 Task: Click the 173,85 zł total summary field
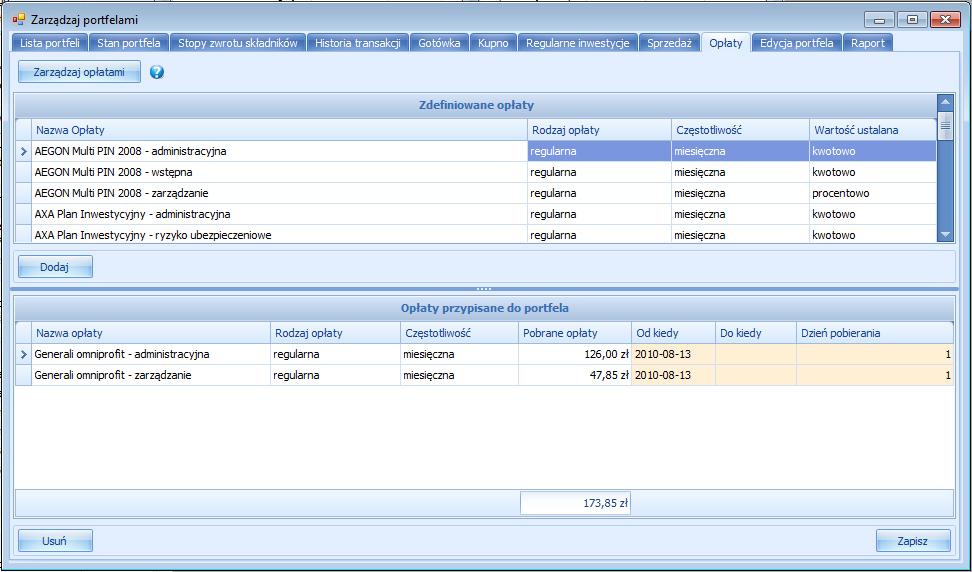coord(575,503)
